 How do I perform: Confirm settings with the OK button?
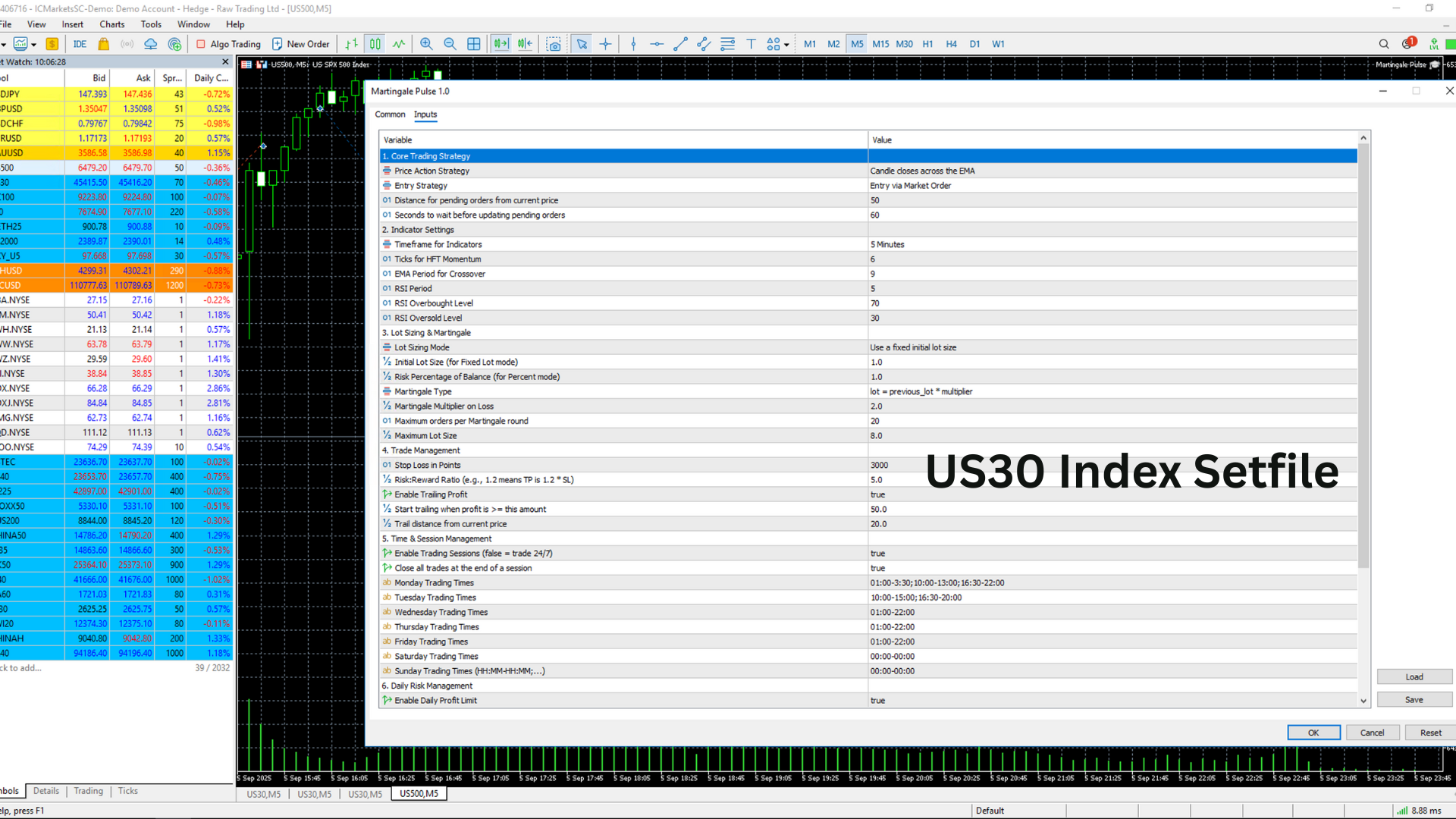pyautogui.click(x=1313, y=732)
